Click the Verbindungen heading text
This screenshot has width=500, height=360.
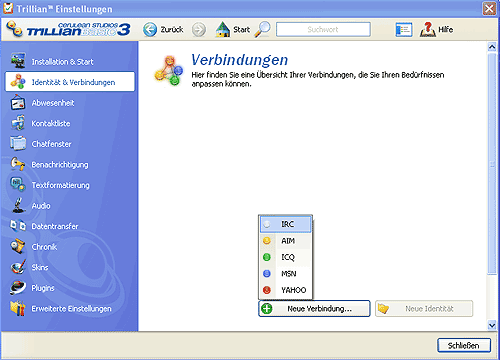click(x=240, y=60)
